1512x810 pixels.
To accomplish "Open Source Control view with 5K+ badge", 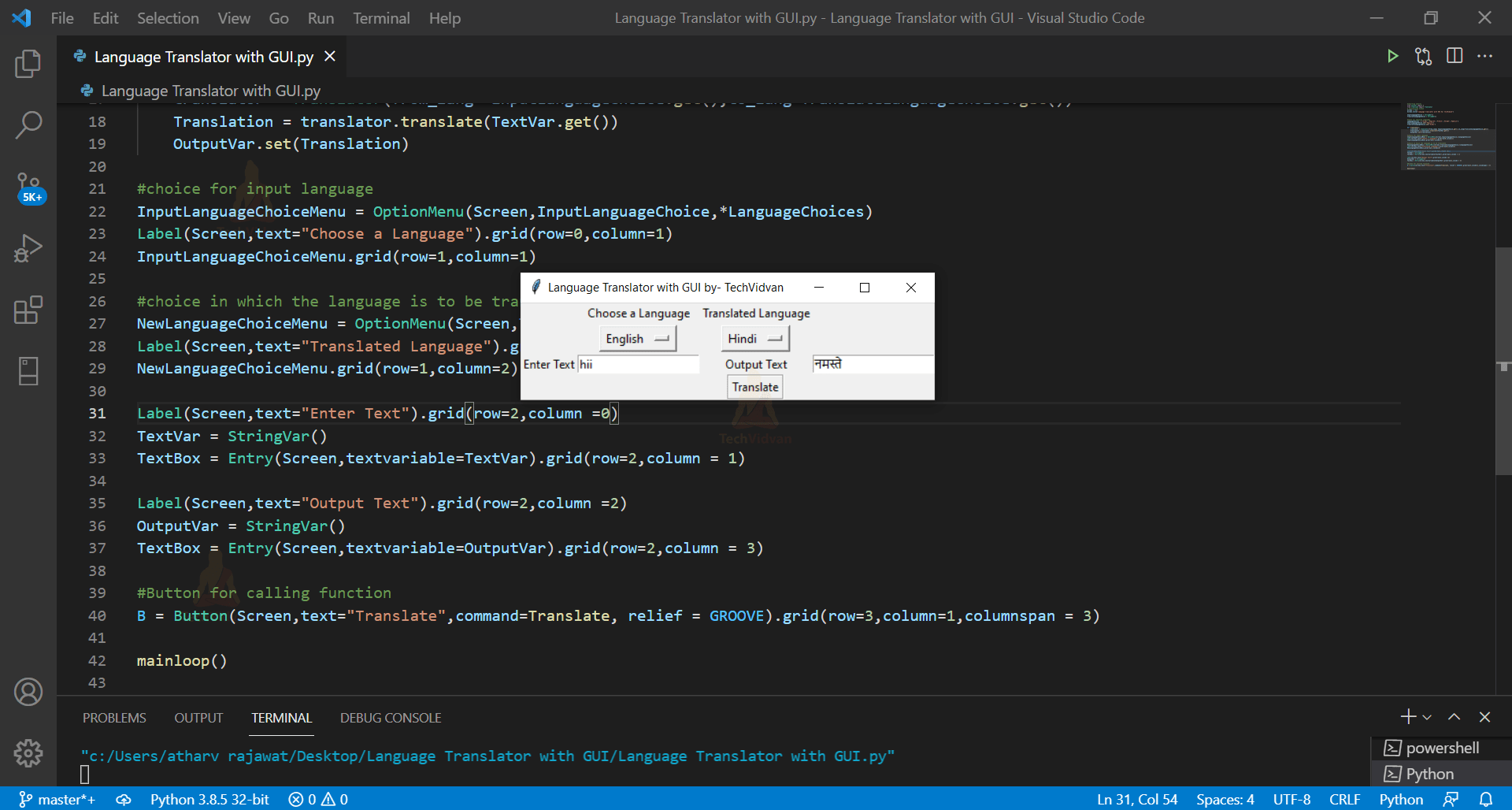I will coord(30,188).
